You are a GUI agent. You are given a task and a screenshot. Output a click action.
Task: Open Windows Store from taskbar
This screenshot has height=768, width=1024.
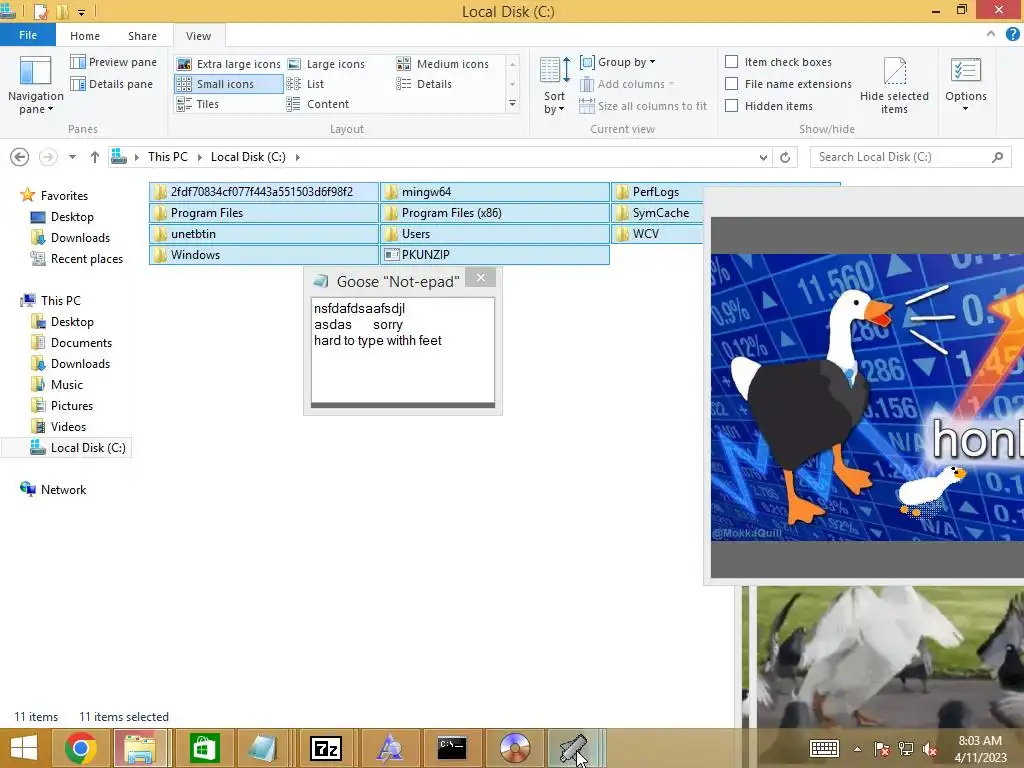pyautogui.click(x=204, y=748)
